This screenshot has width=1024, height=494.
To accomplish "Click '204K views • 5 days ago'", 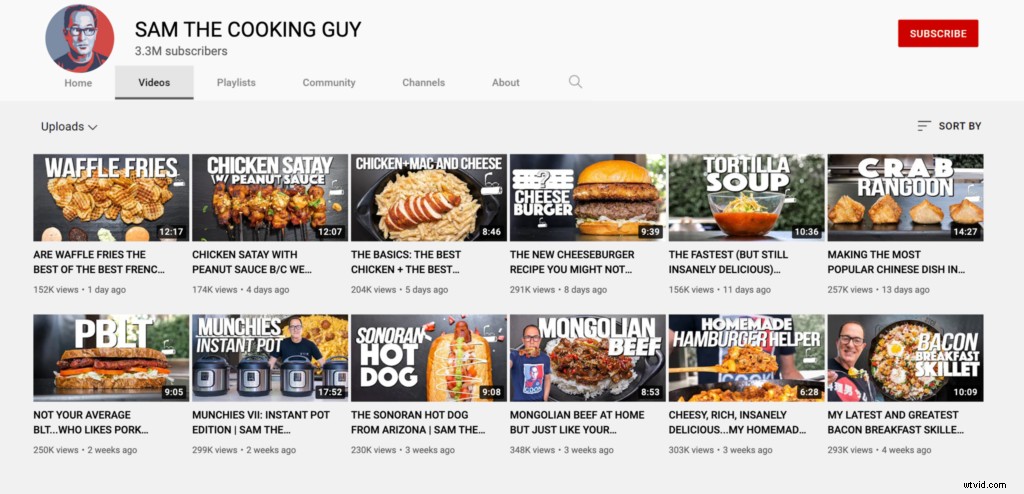I will (x=400, y=289).
